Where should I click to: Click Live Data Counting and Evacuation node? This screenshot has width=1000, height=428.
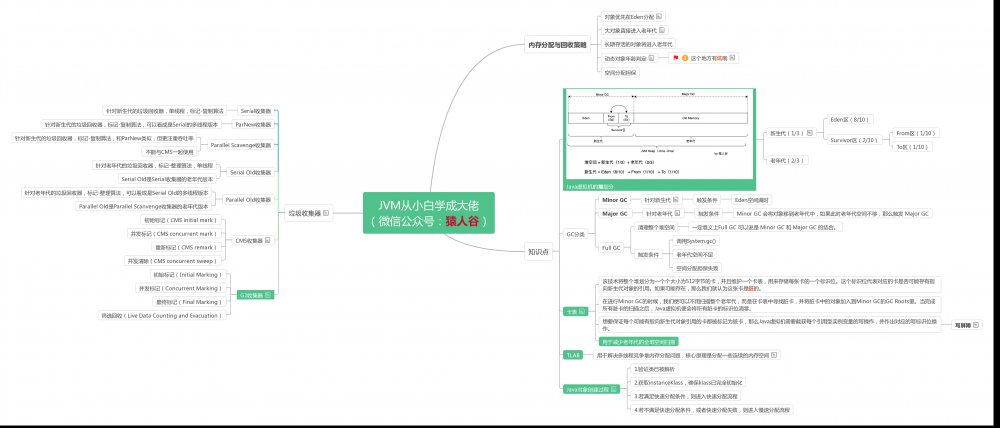pos(161,315)
